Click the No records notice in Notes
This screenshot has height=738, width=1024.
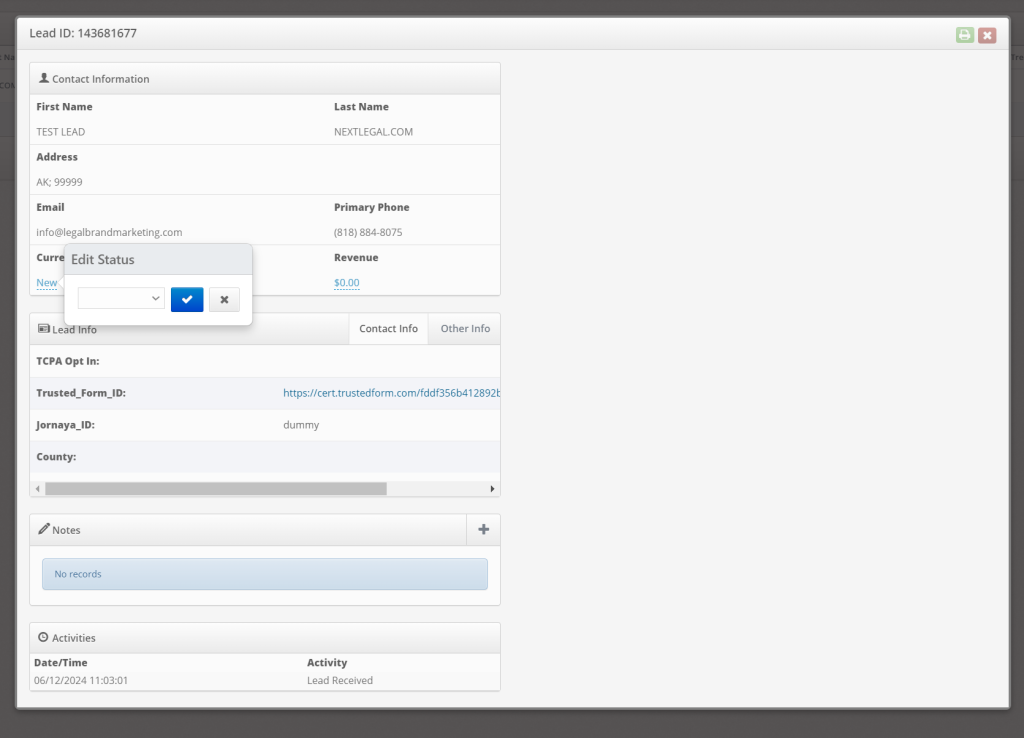(x=264, y=574)
